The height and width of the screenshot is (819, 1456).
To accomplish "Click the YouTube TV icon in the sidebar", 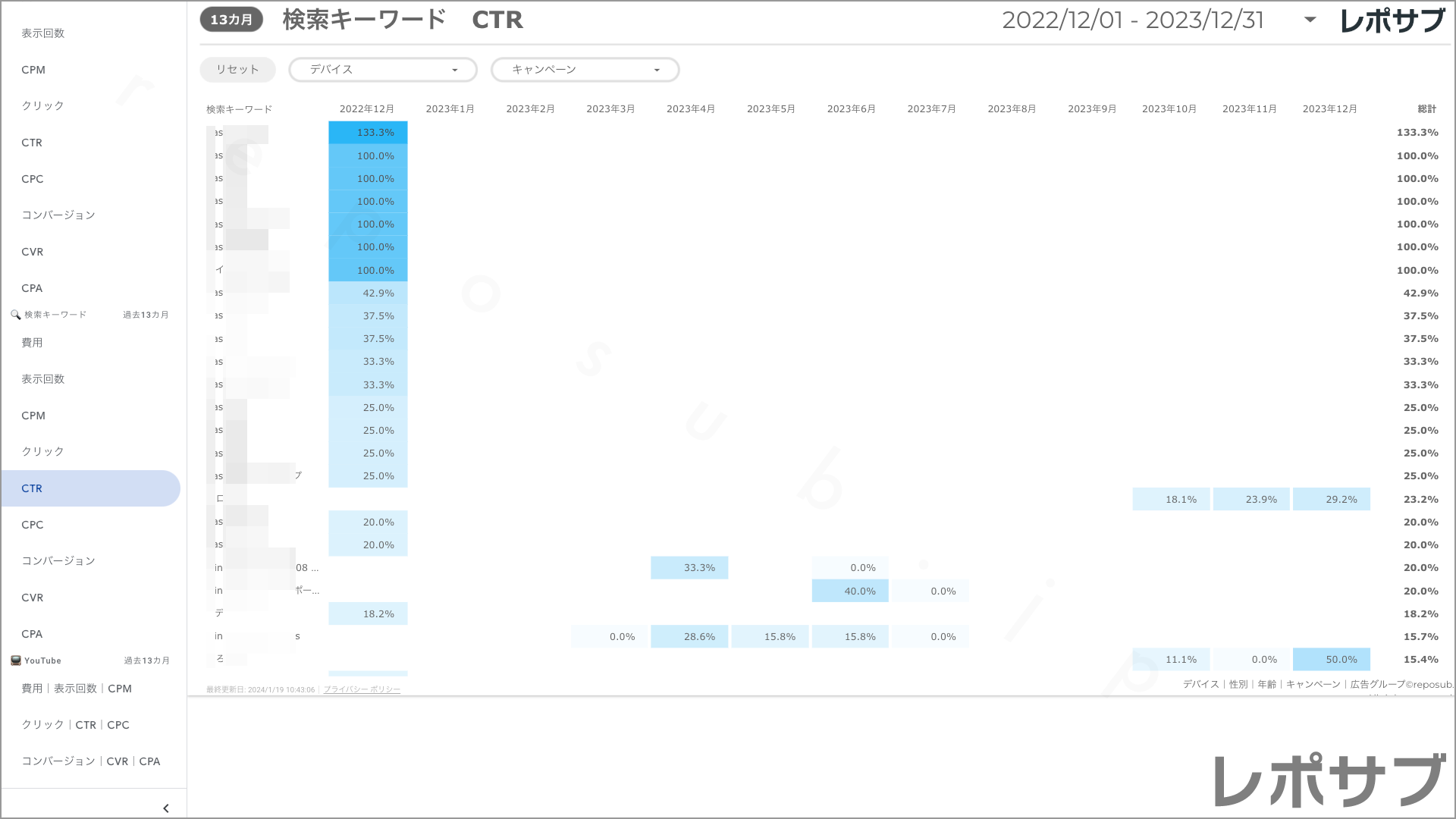I will tap(16, 660).
